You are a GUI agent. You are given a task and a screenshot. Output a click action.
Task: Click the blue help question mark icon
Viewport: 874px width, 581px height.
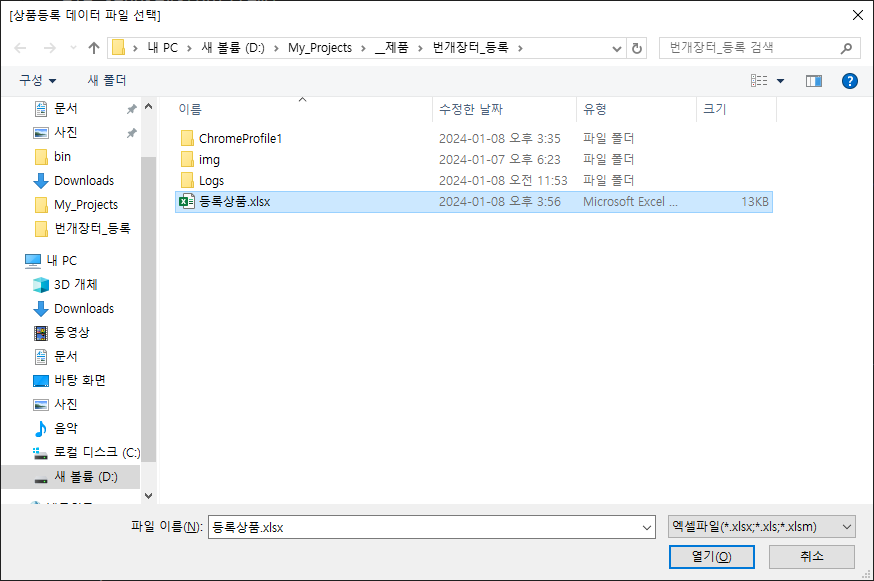pyautogui.click(x=849, y=81)
